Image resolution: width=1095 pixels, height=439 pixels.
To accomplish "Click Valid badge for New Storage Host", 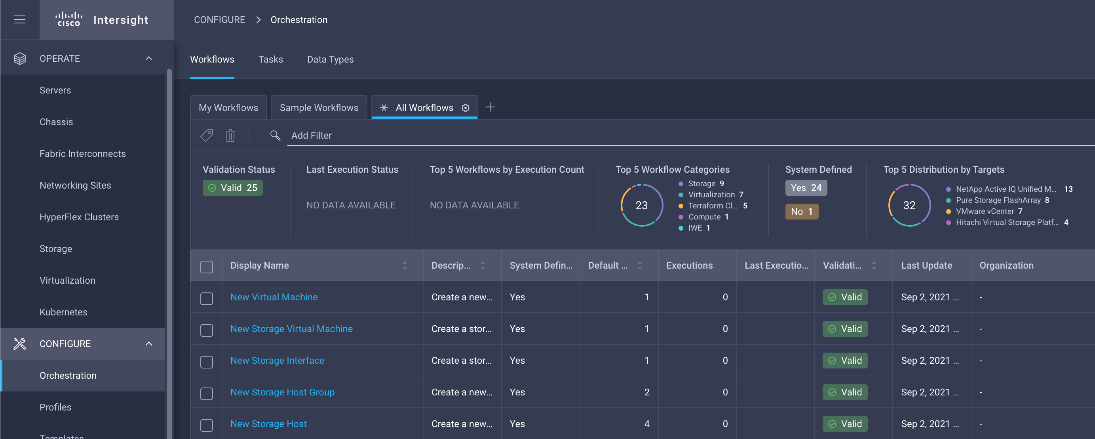I will point(845,424).
